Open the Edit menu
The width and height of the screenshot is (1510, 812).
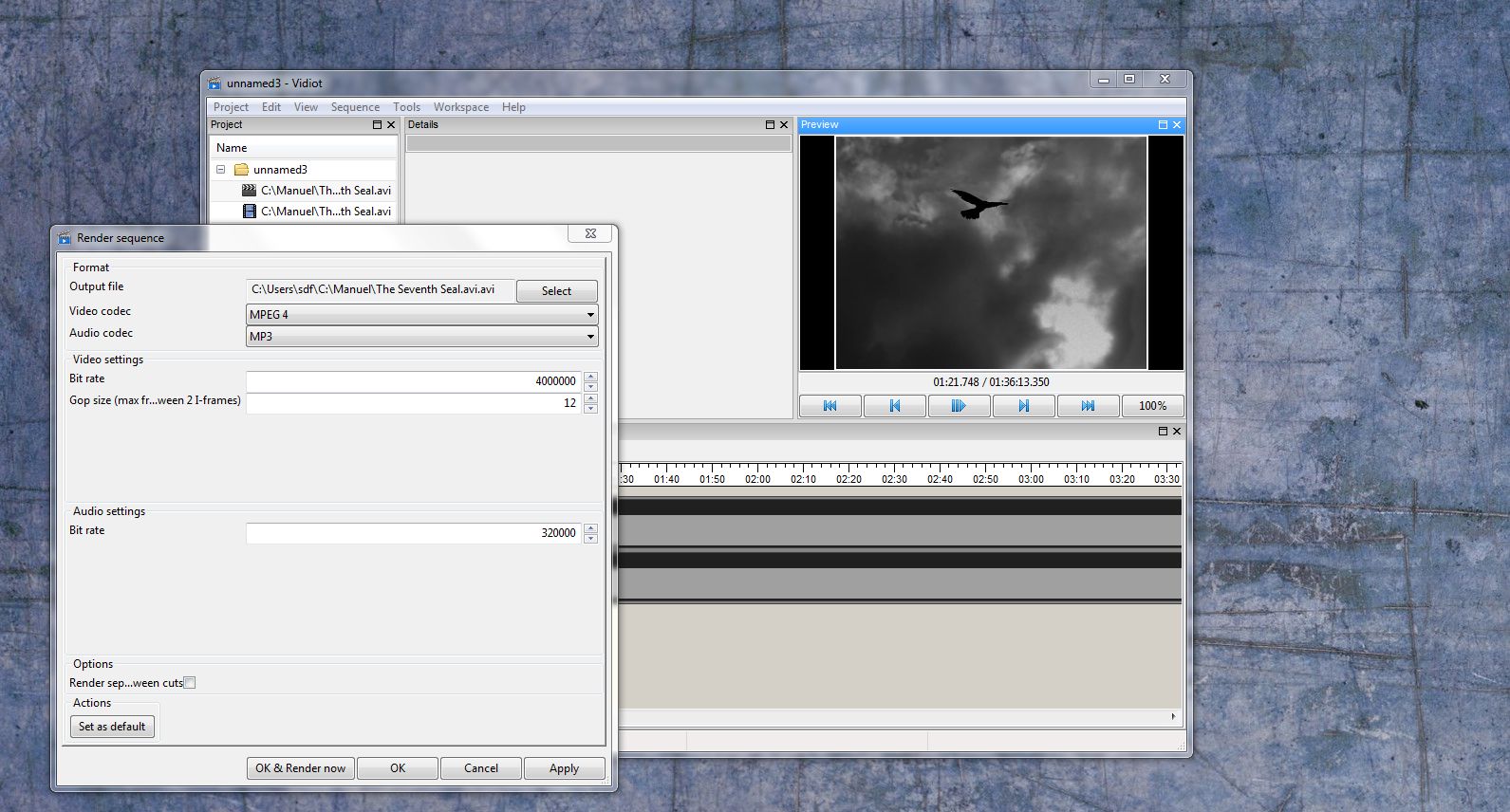tap(271, 107)
